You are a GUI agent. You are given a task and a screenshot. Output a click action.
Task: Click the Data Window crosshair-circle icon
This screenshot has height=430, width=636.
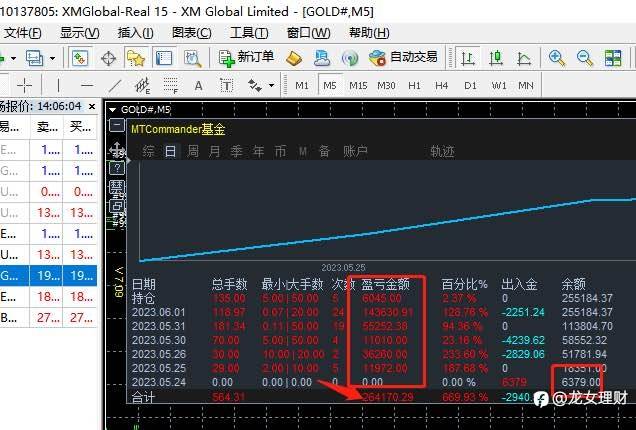(108, 58)
